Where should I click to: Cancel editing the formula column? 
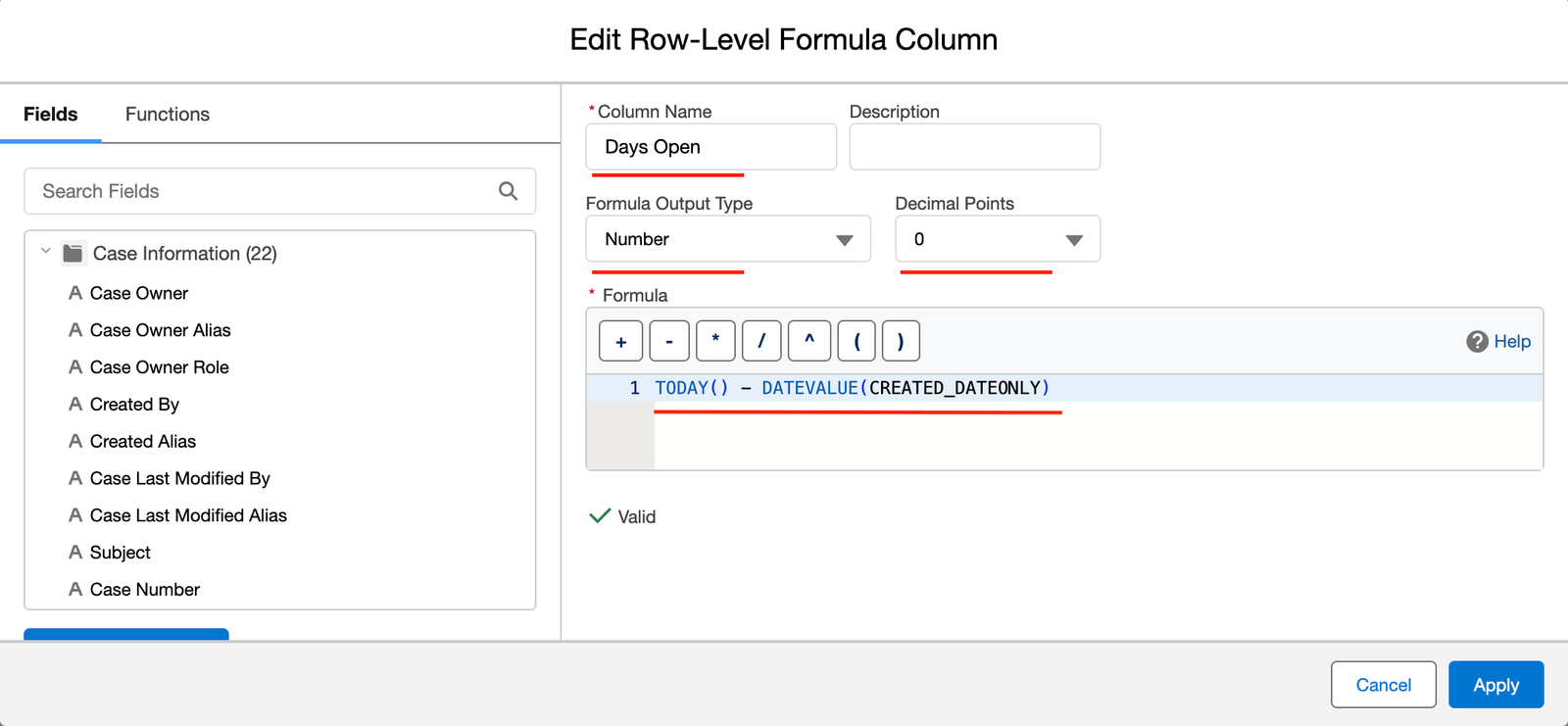[1383, 685]
